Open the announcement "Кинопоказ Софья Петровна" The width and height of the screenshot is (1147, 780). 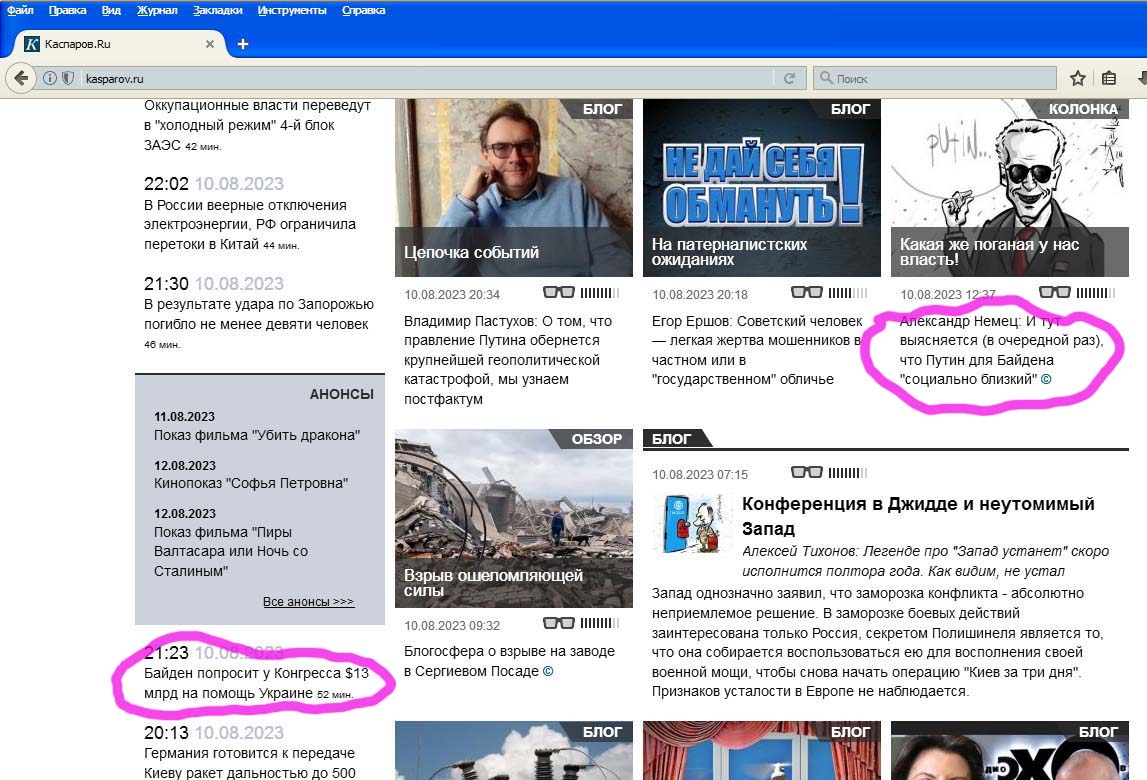tap(251, 483)
